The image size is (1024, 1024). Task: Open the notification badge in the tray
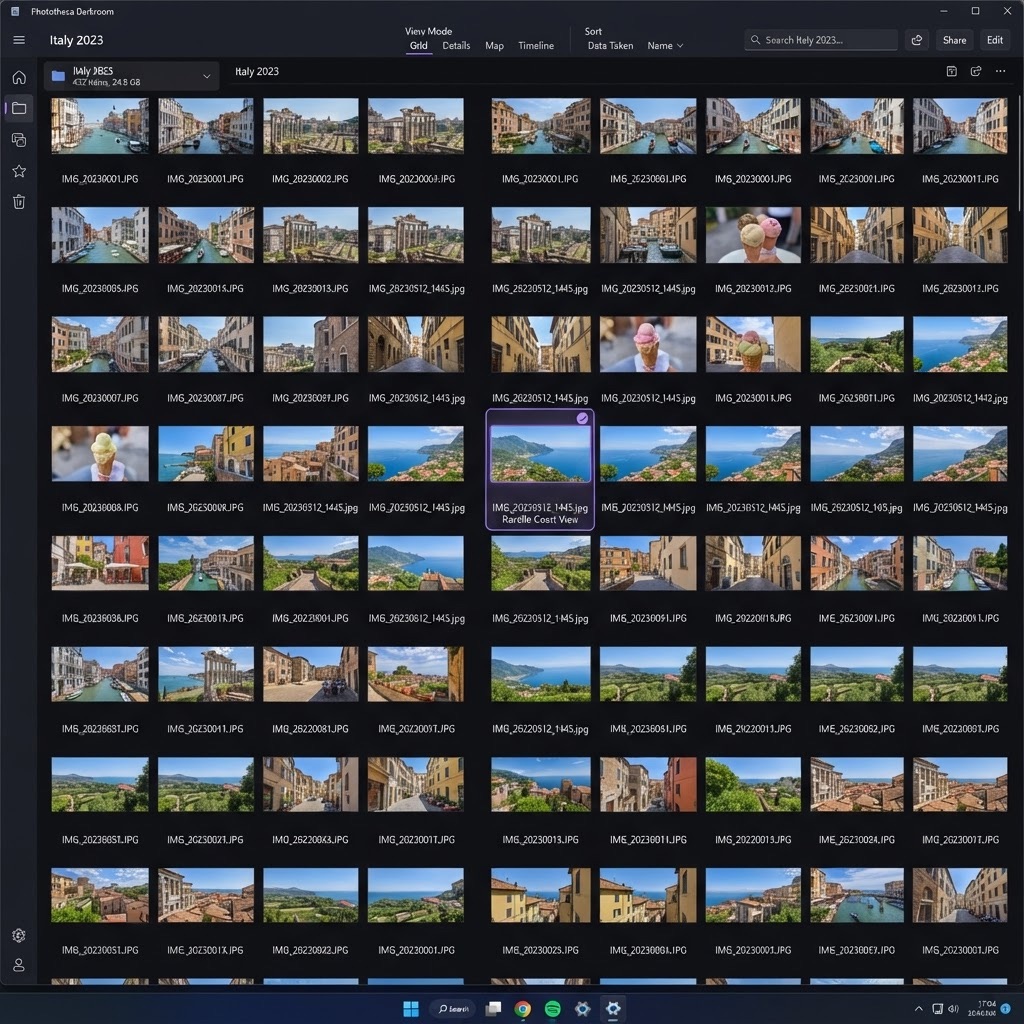point(1006,1009)
